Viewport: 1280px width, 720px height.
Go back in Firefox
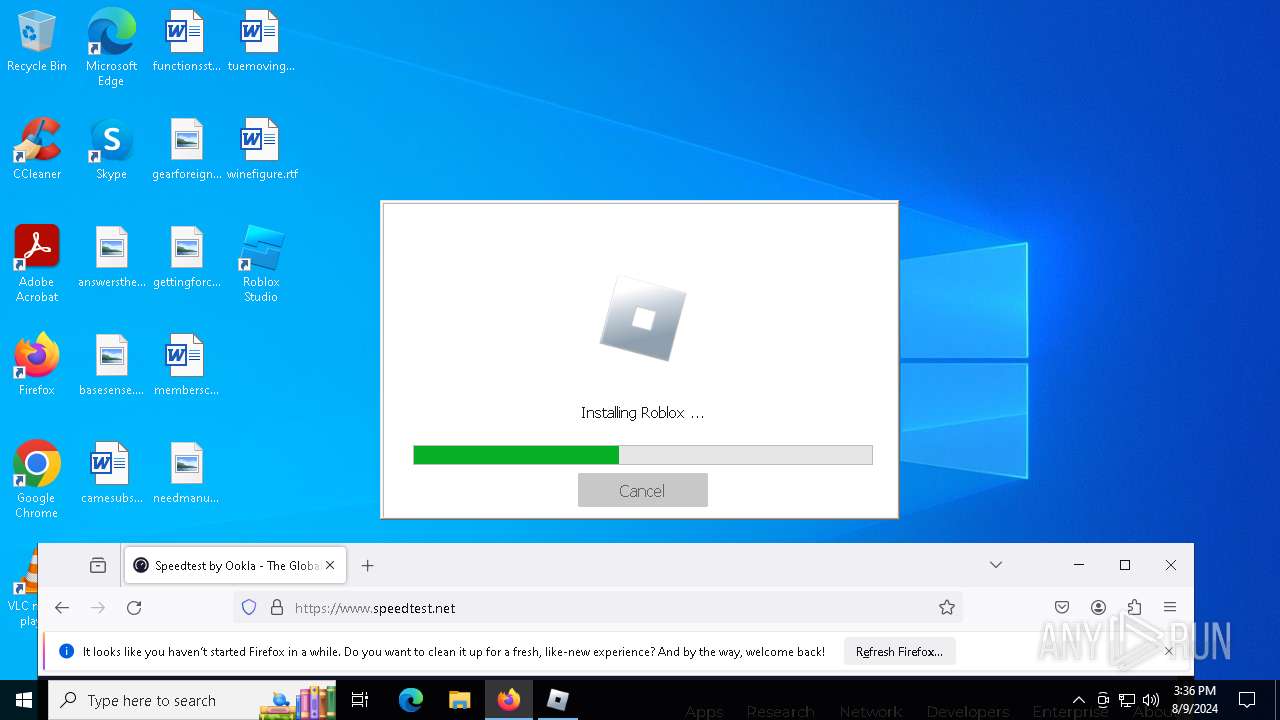(62, 607)
